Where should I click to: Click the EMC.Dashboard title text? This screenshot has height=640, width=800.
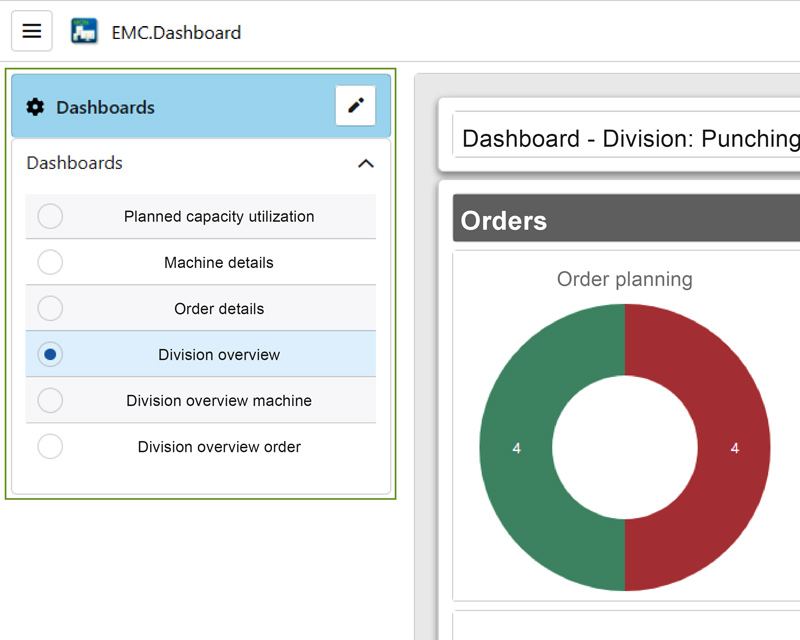click(175, 32)
